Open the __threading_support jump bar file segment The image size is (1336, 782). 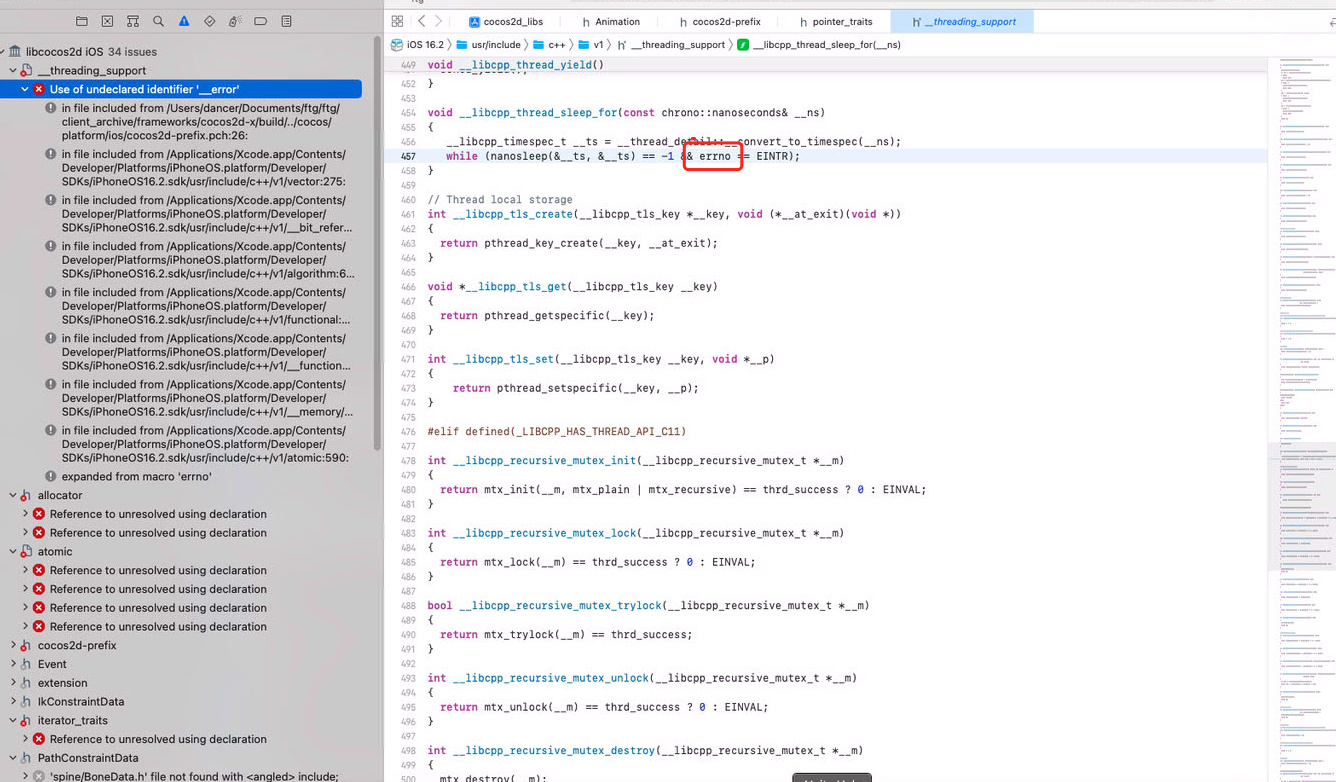(672, 45)
